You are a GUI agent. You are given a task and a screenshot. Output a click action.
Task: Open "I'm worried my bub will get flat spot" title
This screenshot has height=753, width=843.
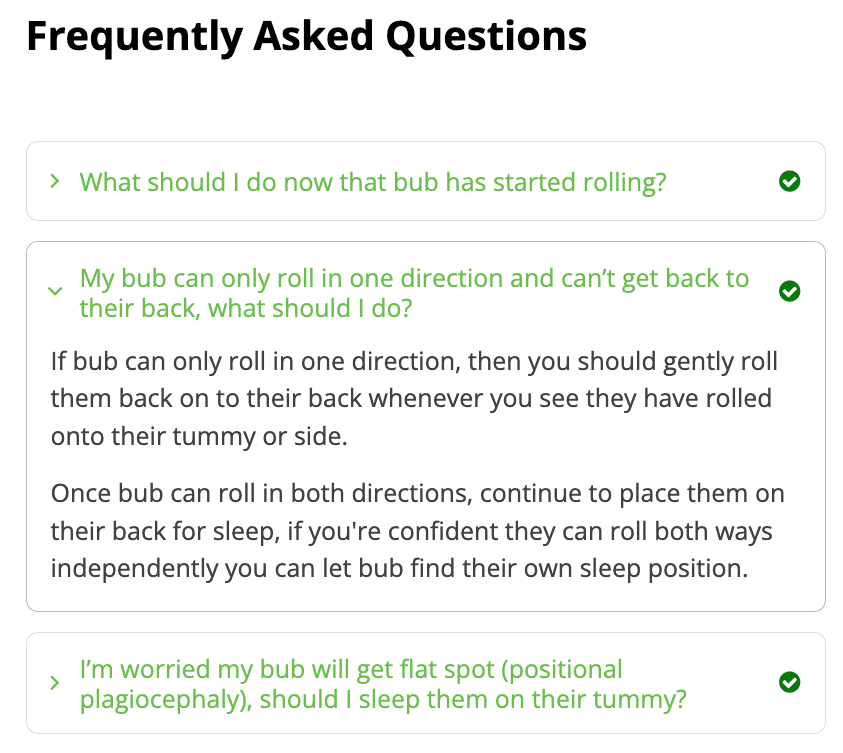(351, 669)
